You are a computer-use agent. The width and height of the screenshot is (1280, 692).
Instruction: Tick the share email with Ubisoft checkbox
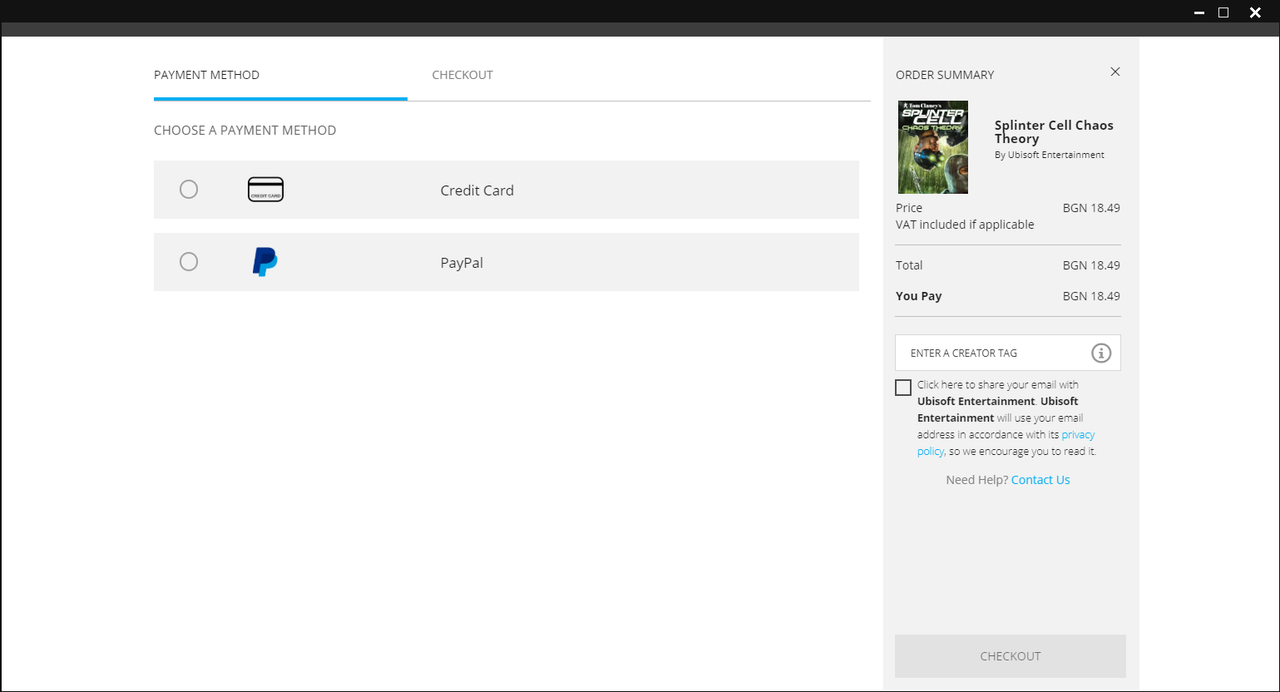903,388
